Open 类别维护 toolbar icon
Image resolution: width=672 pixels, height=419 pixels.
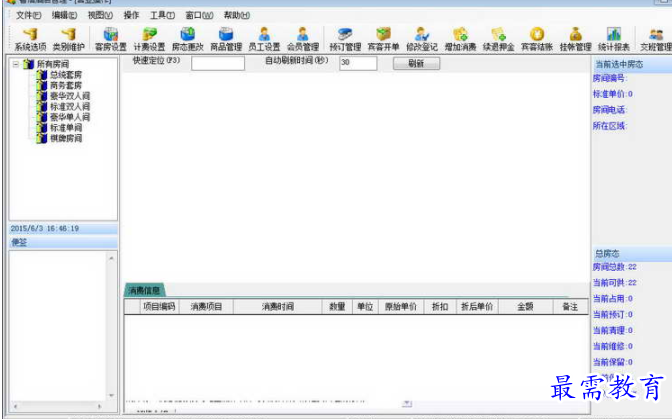click(68, 39)
